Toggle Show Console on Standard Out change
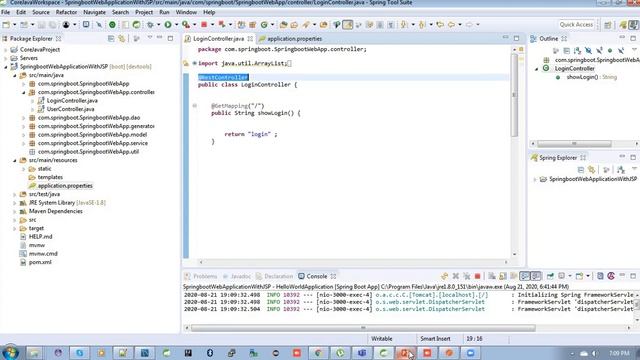This screenshot has height=360, width=640. 525,276
